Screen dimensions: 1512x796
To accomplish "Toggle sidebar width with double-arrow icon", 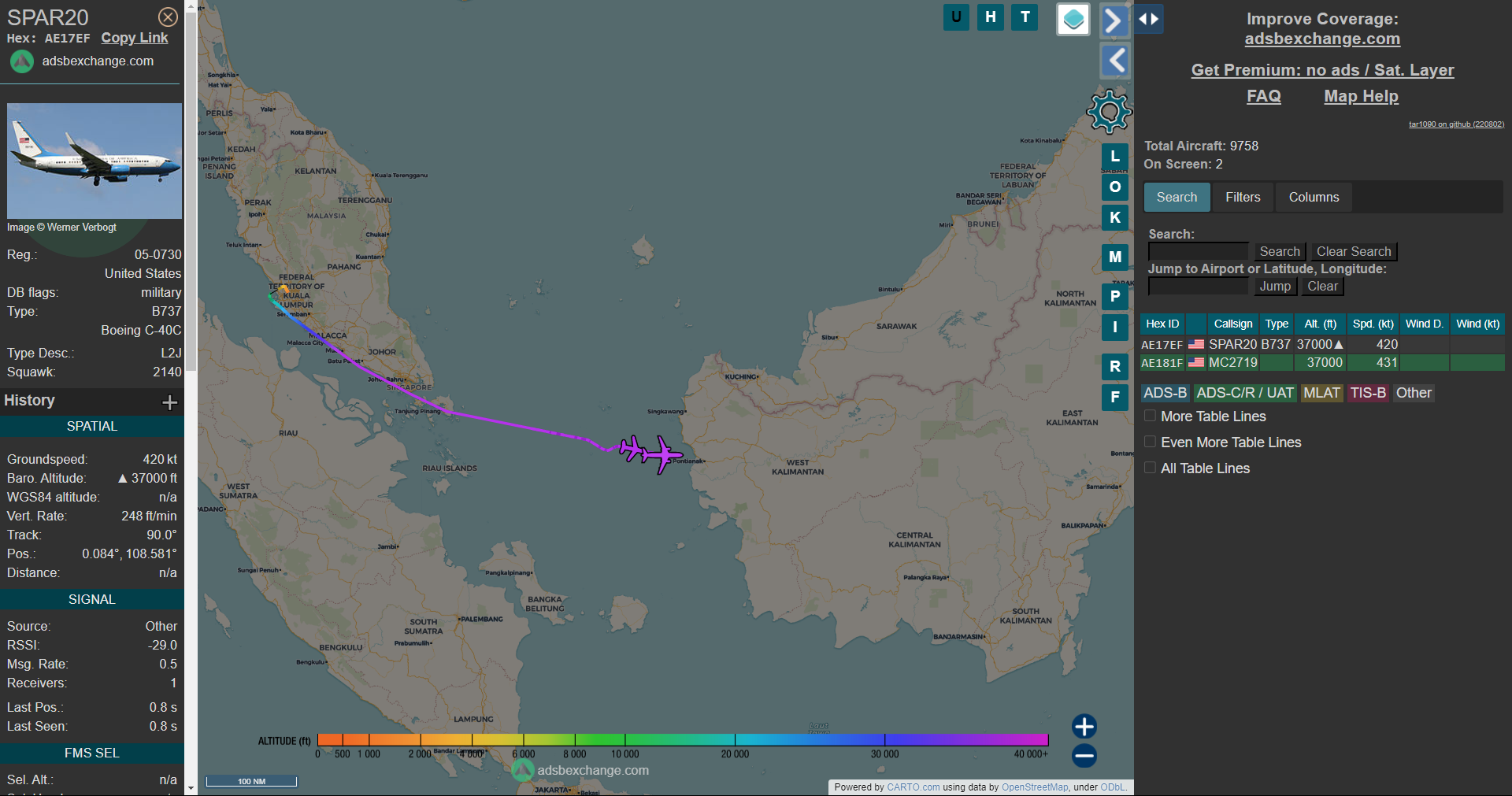I will (1149, 19).
